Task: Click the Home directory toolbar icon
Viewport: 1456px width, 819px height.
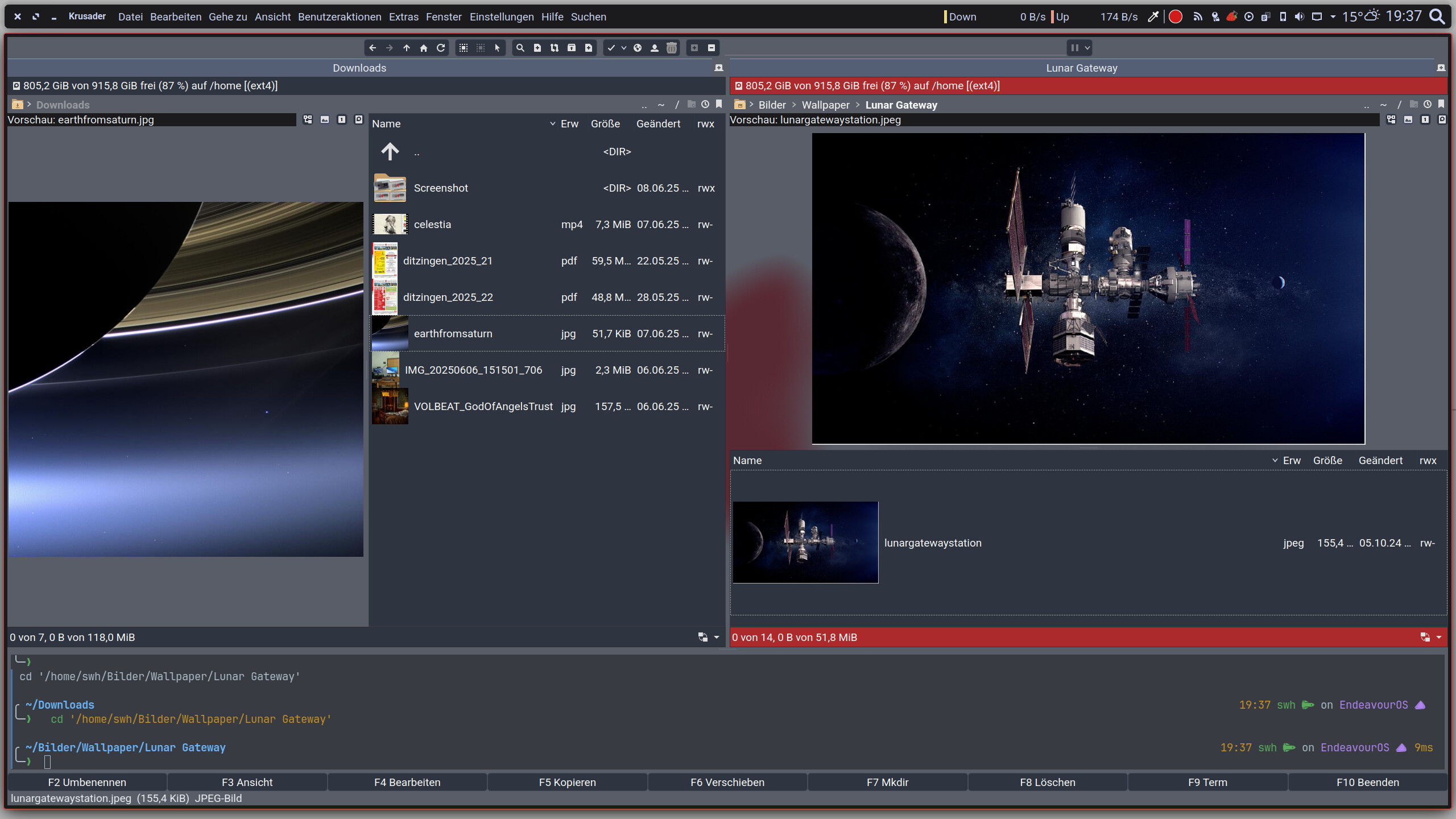Action: 423,48
